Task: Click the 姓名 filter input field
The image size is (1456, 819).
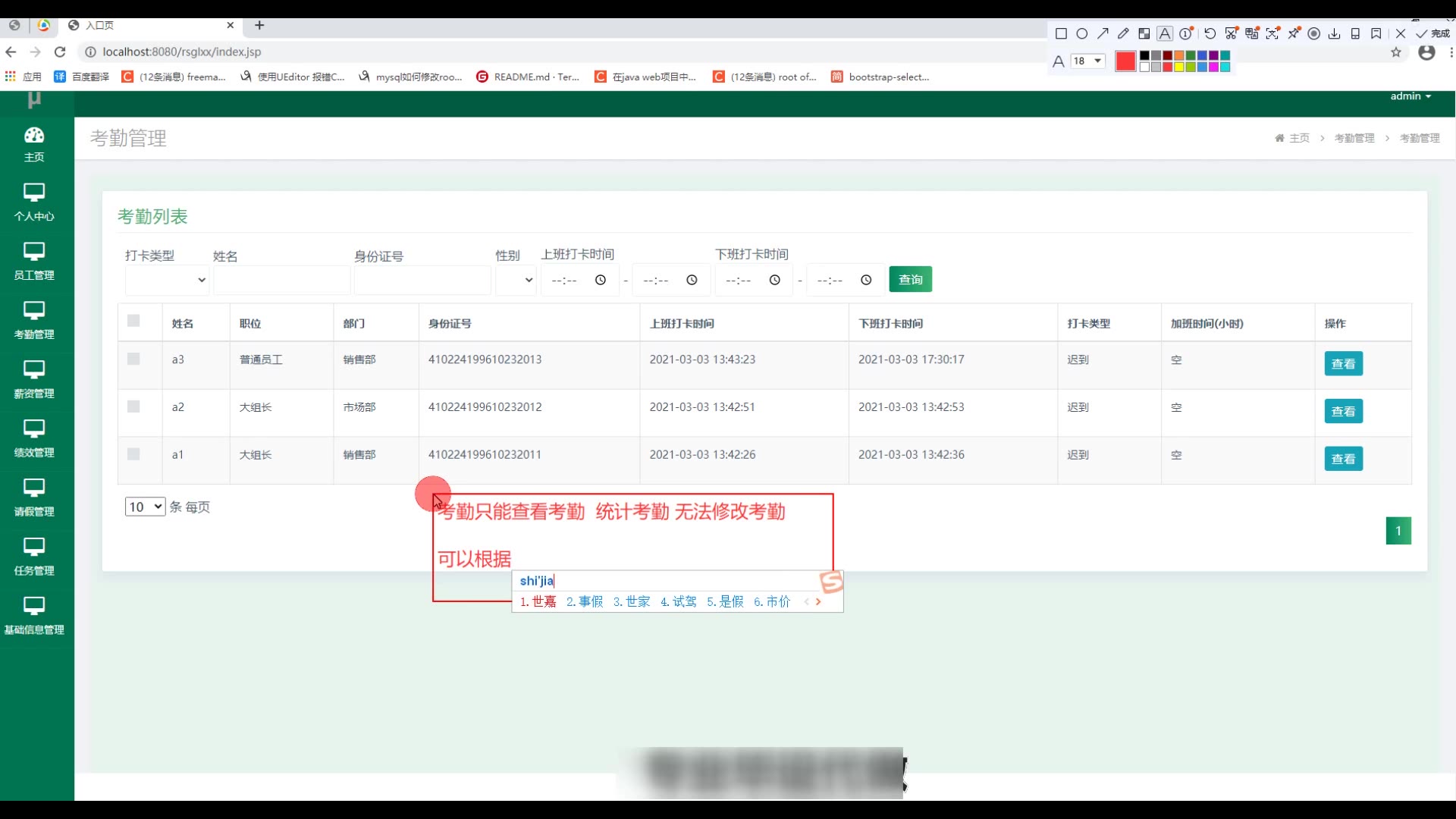Action: [x=282, y=280]
